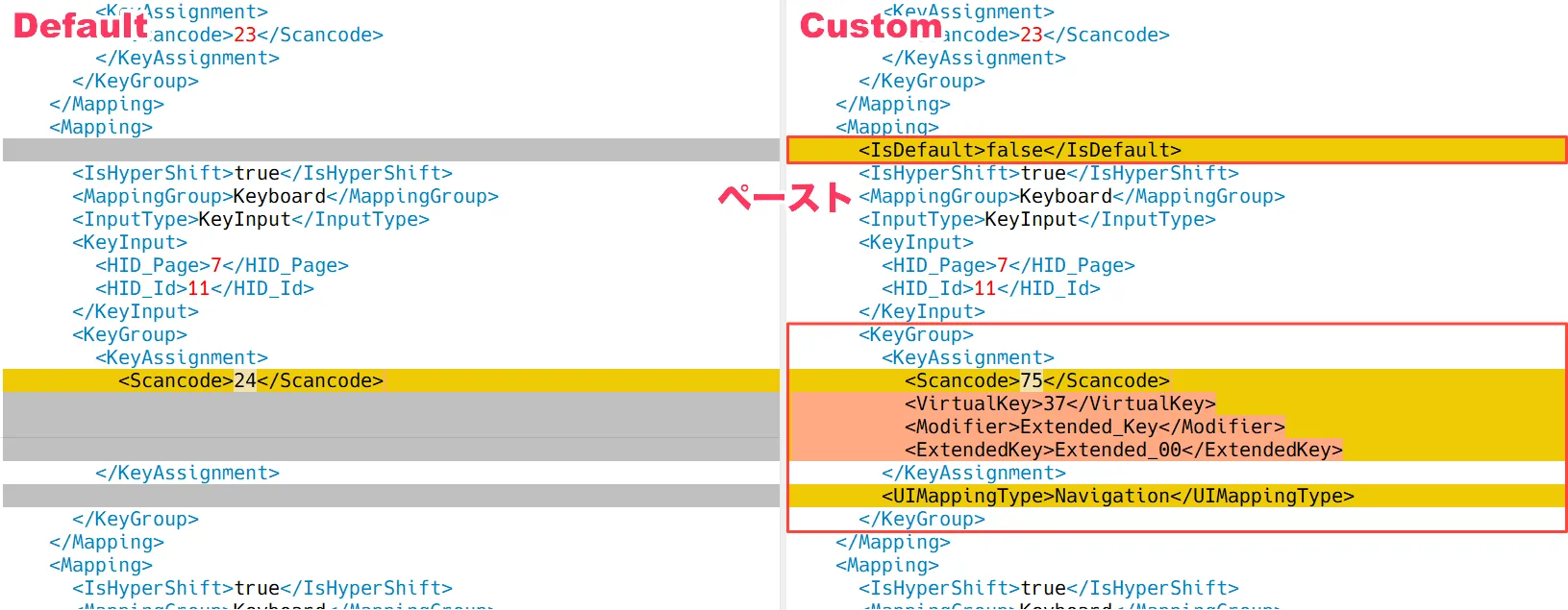Select opening KeyAssignment tag above Scancode 75

coord(968,357)
